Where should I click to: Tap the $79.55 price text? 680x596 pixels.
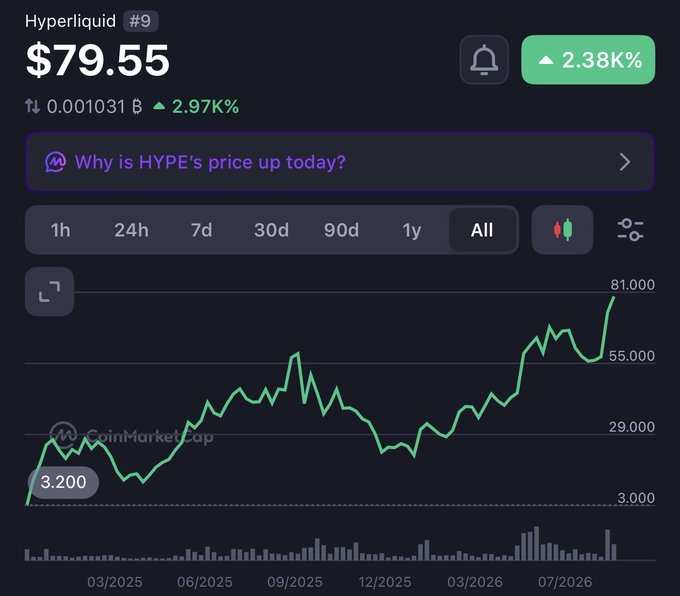[98, 60]
